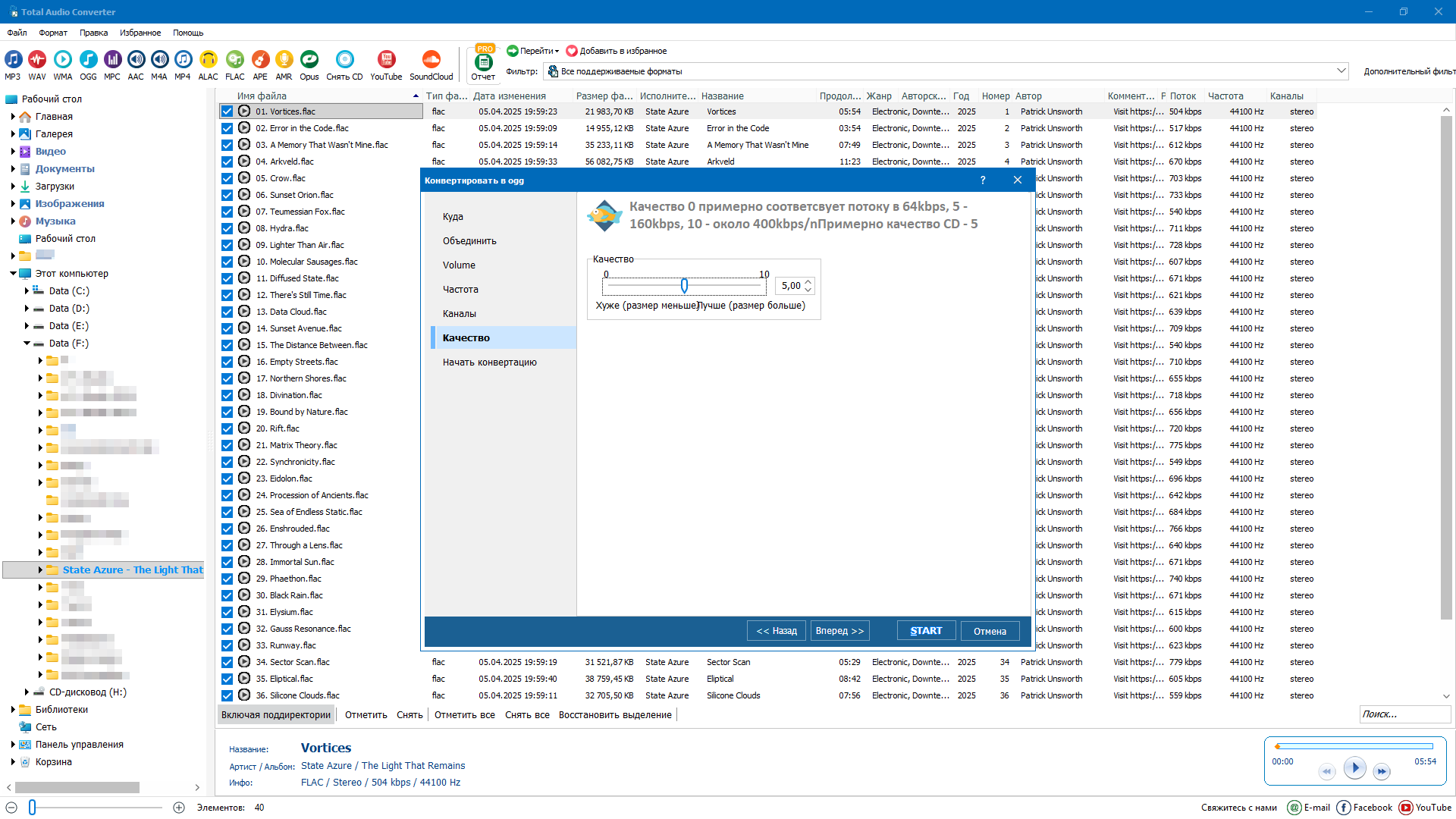
Task: Select the Частота tab in dialog
Action: pyautogui.click(x=460, y=290)
